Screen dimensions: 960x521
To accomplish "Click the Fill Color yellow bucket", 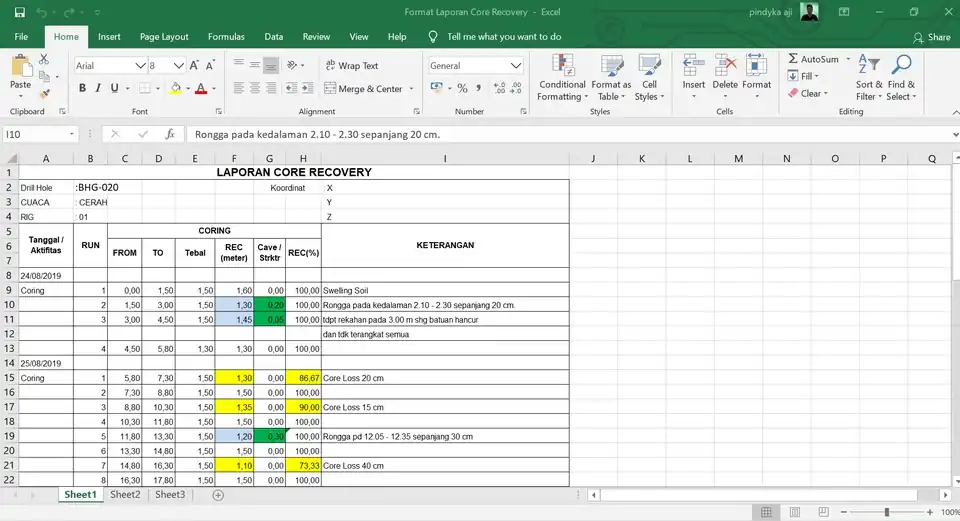I will click(x=176, y=89).
